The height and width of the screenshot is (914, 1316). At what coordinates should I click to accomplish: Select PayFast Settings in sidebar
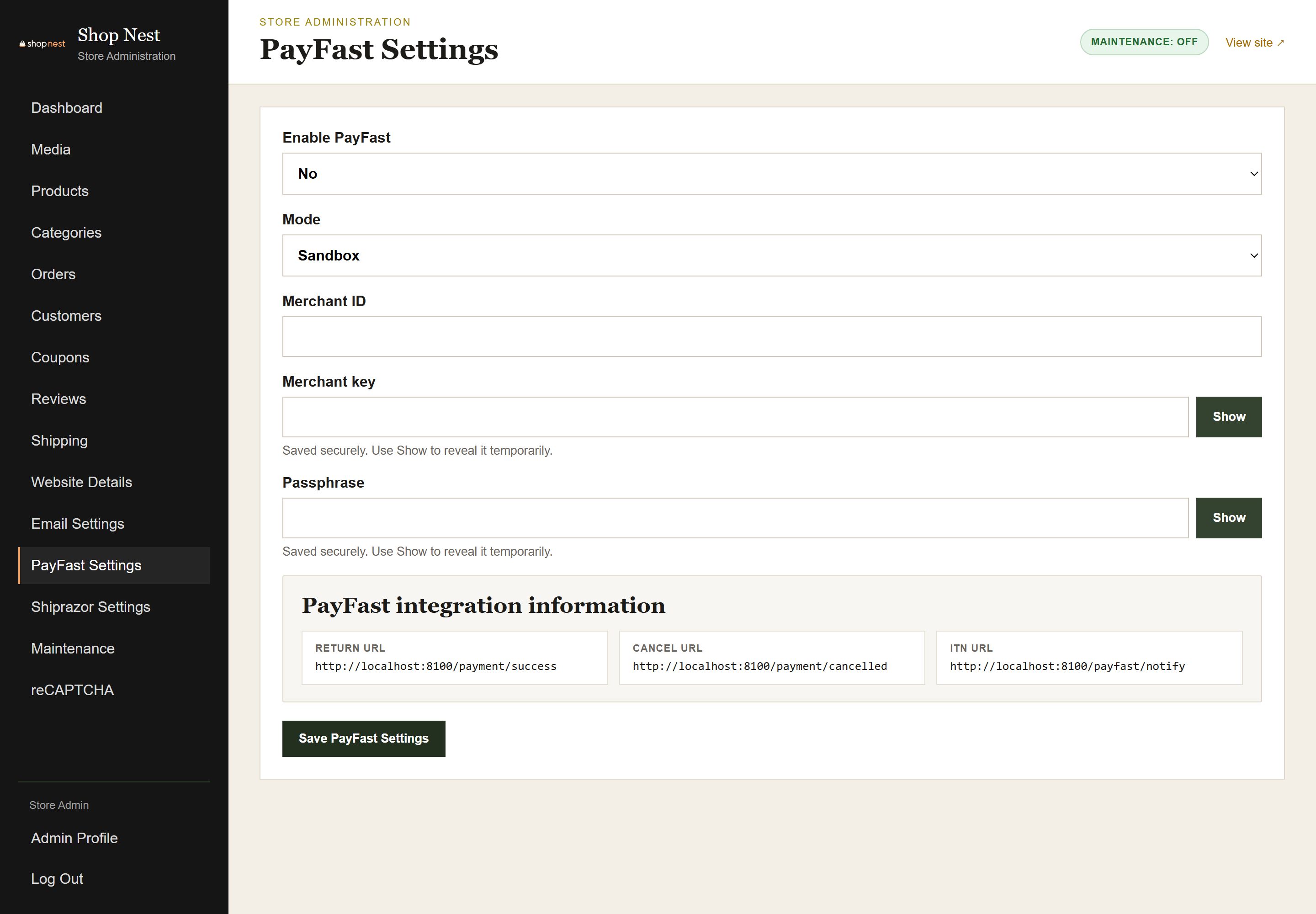tap(114, 565)
